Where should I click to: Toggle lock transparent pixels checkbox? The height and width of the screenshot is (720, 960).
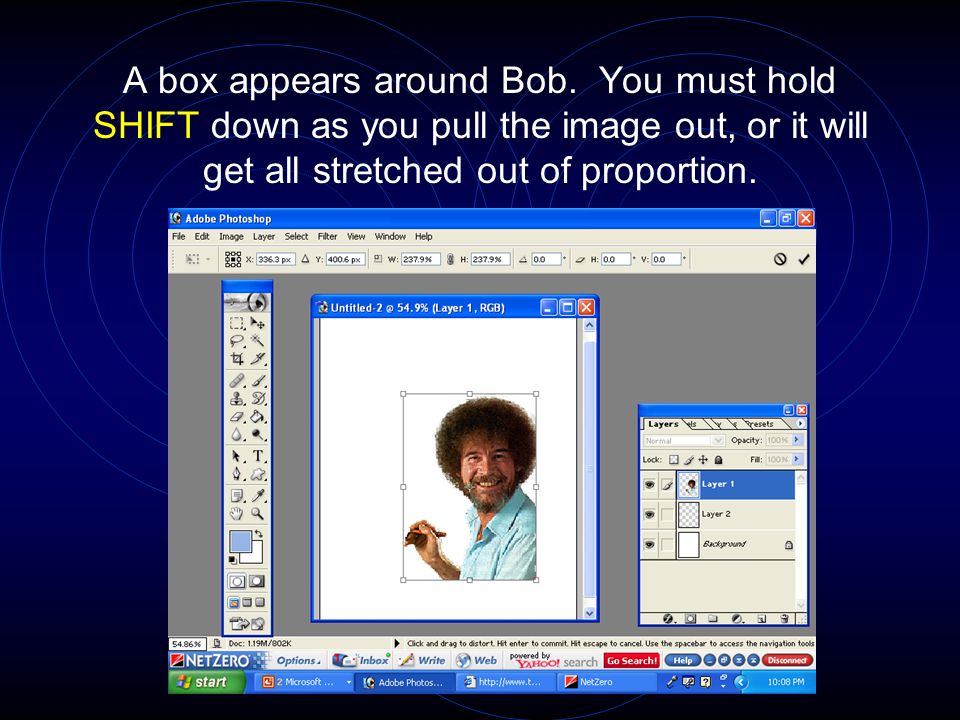(x=673, y=459)
